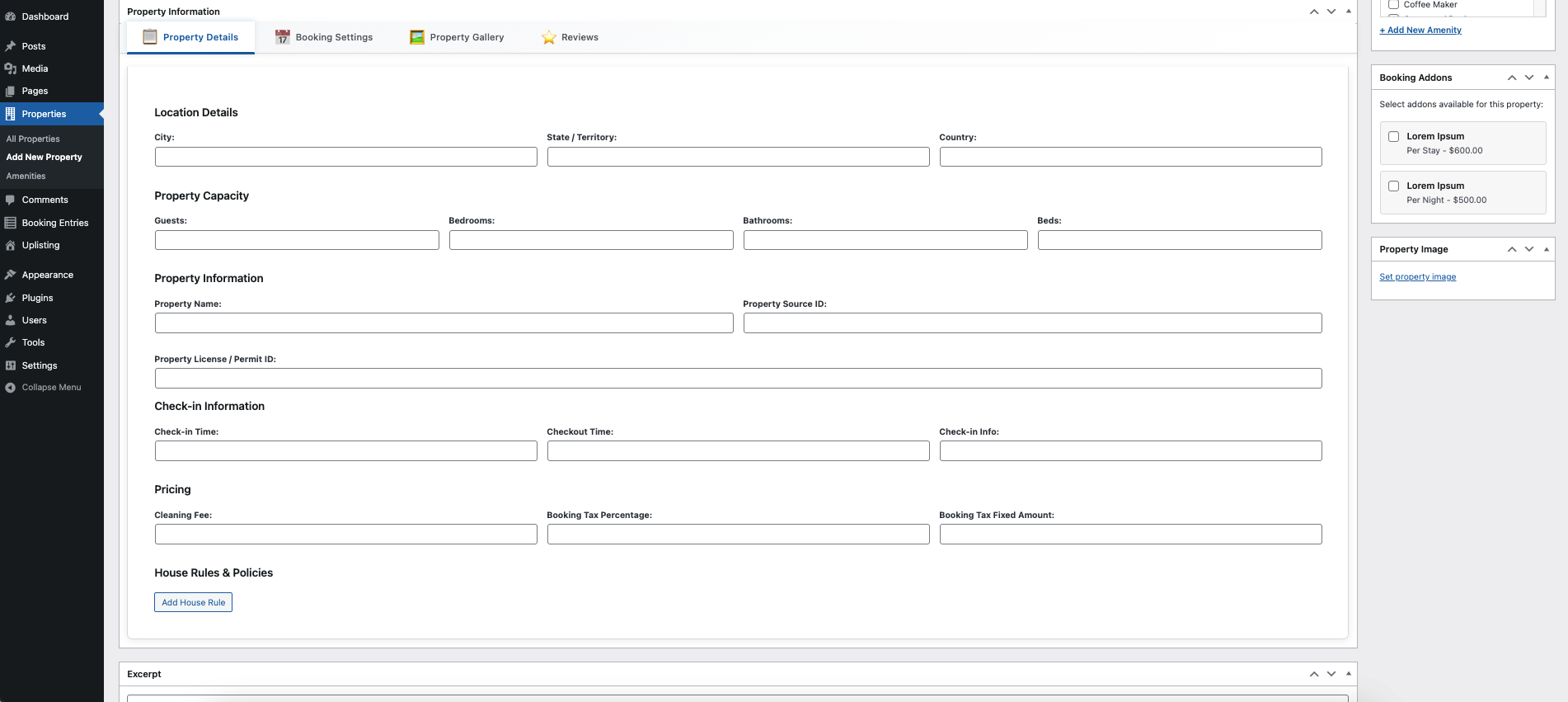This screenshot has width=1568, height=702.
Task: Move Property Information panel down
Action: pyautogui.click(x=1331, y=12)
